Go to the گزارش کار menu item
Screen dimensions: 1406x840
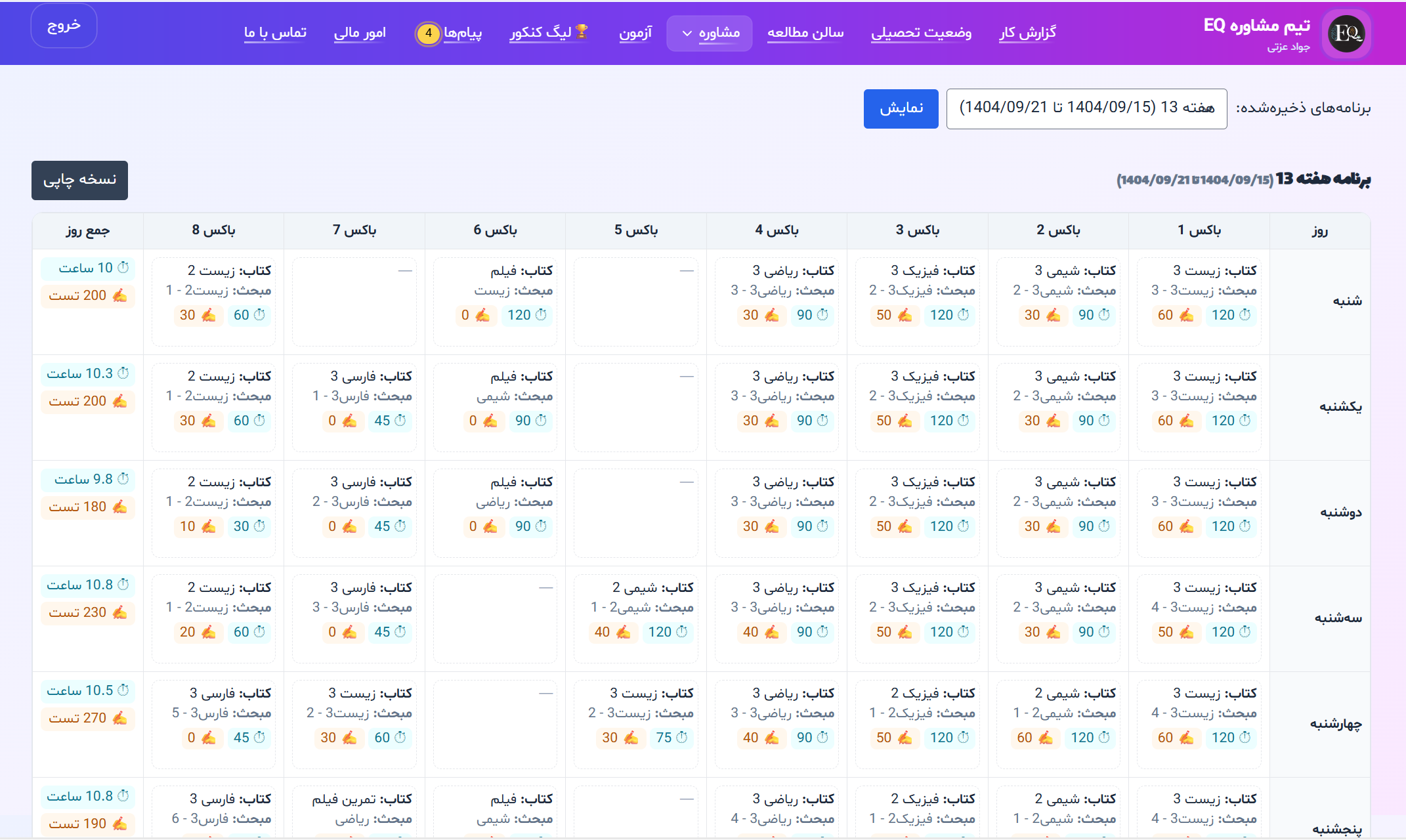1027,33
